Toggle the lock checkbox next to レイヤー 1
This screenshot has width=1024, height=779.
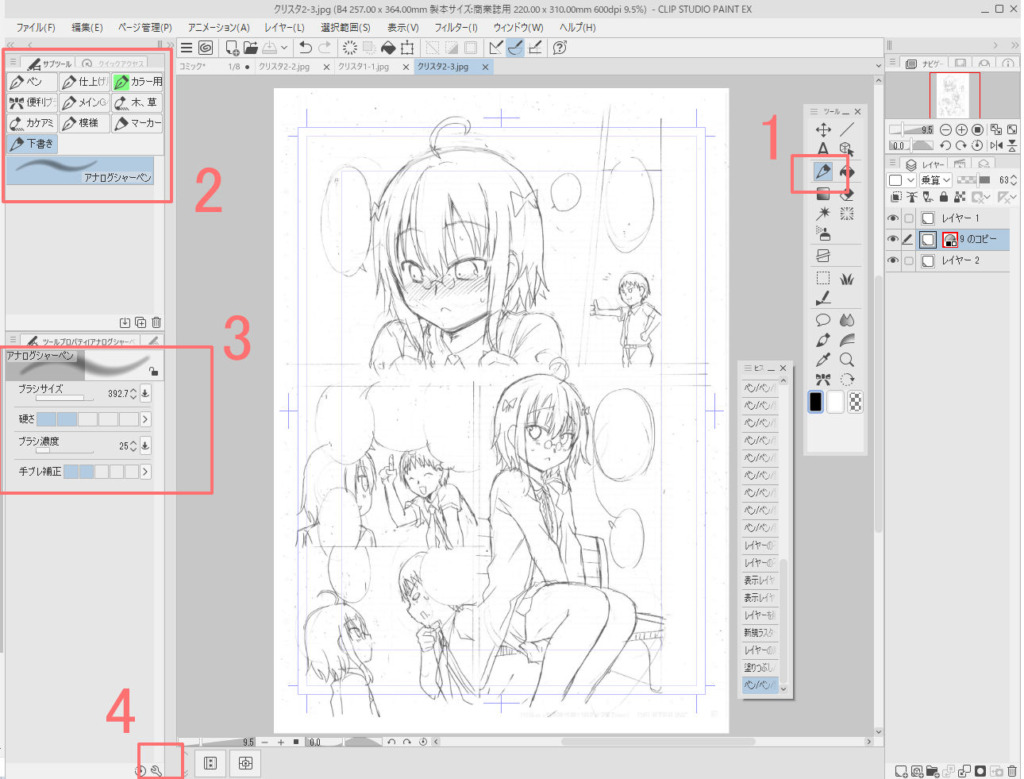coord(908,218)
